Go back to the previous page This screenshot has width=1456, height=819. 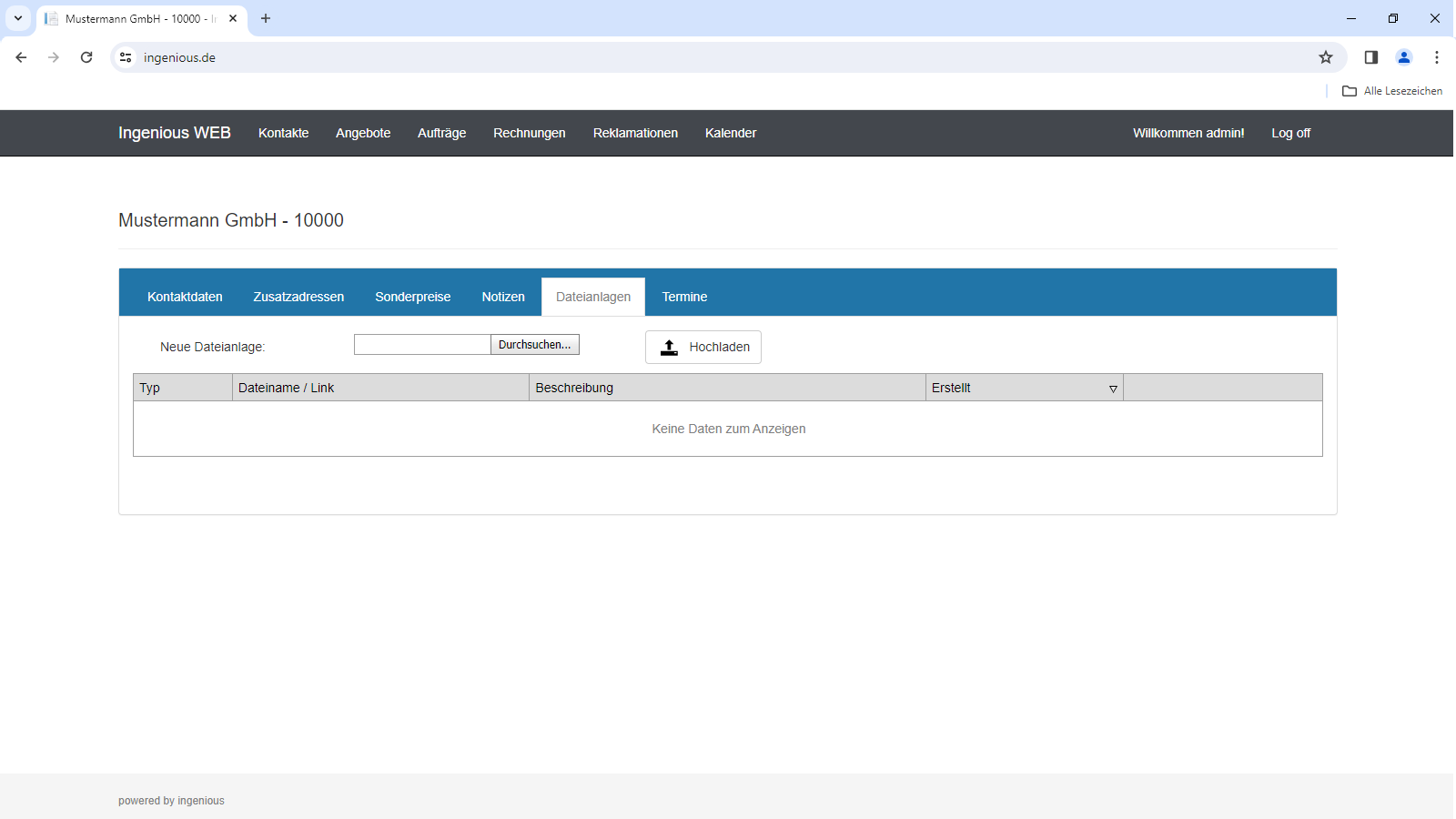(21, 57)
